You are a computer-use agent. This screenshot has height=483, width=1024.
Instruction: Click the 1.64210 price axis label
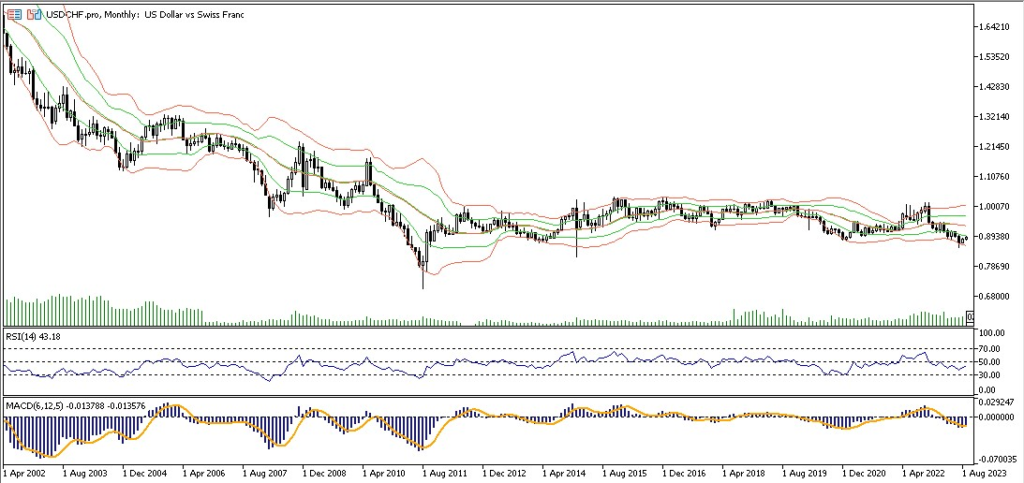click(994, 27)
